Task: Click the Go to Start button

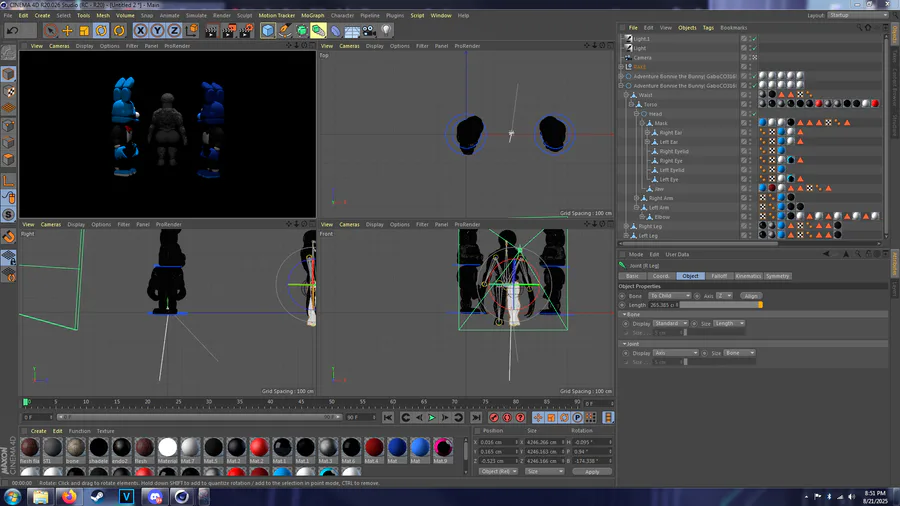Action: (388, 418)
